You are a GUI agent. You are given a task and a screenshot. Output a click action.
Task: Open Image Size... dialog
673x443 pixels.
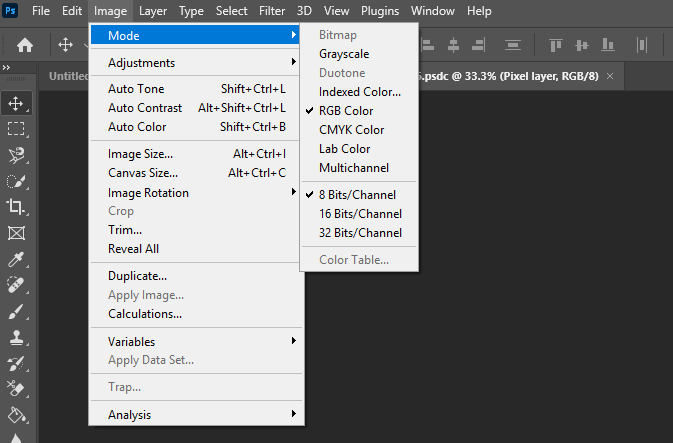194,154
